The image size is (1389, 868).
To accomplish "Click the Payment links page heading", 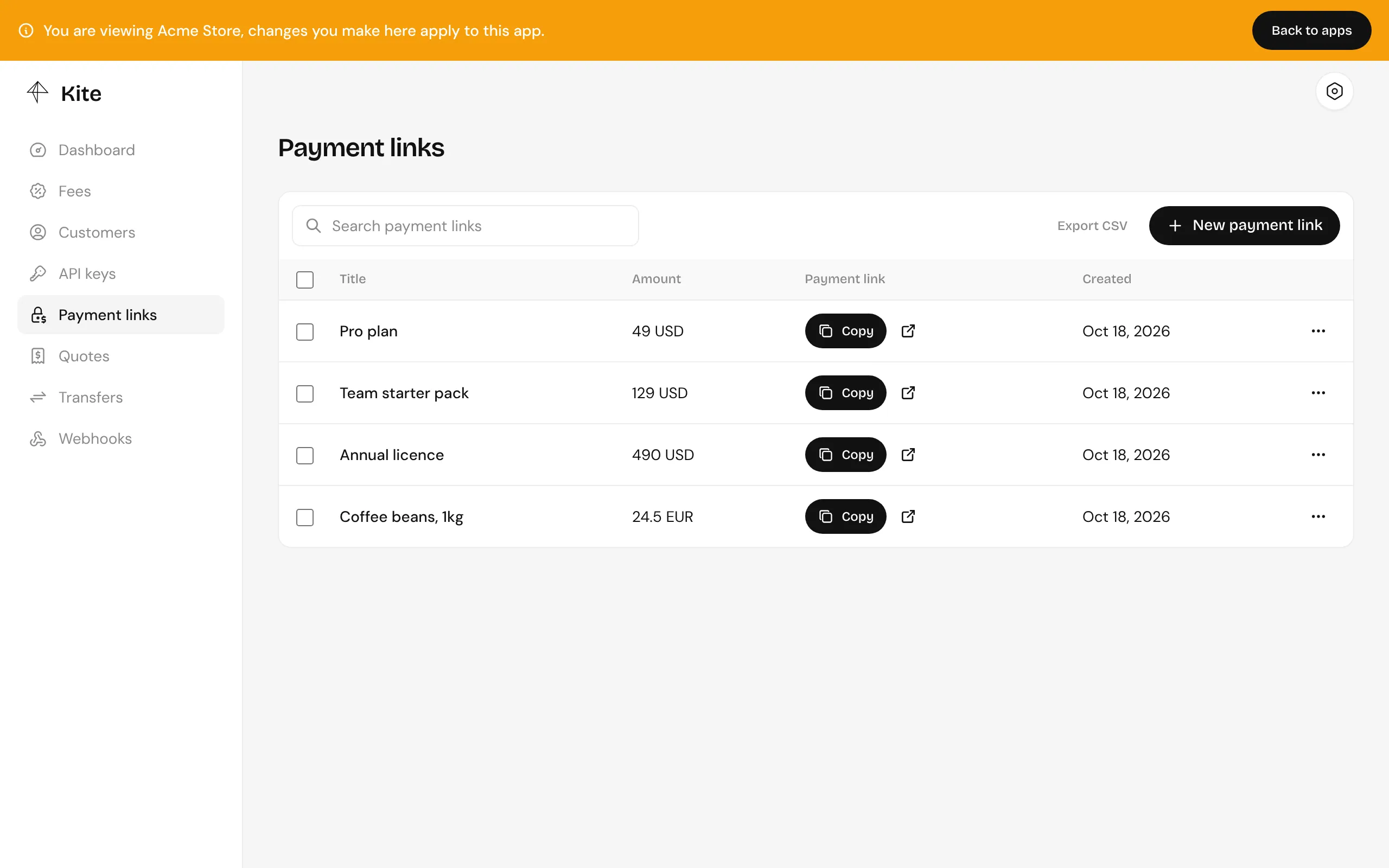I will coord(361,148).
